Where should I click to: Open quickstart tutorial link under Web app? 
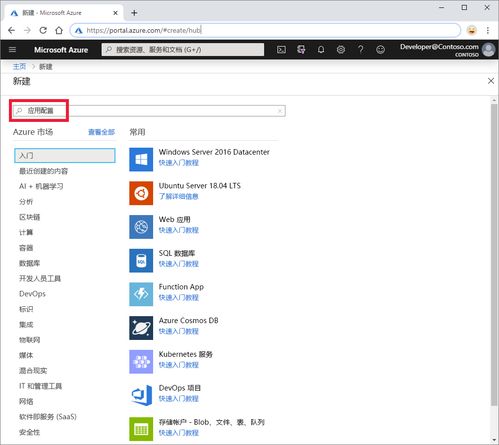[x=179, y=230]
